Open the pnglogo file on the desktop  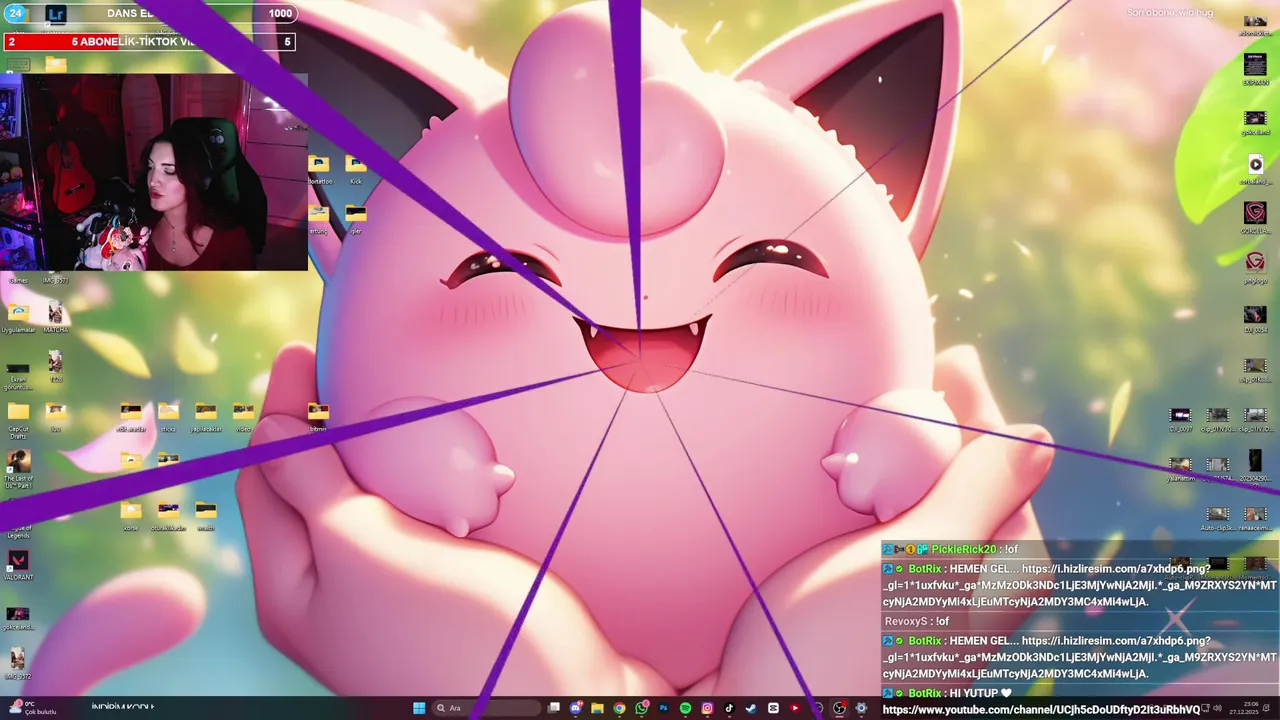pyautogui.click(x=1255, y=267)
